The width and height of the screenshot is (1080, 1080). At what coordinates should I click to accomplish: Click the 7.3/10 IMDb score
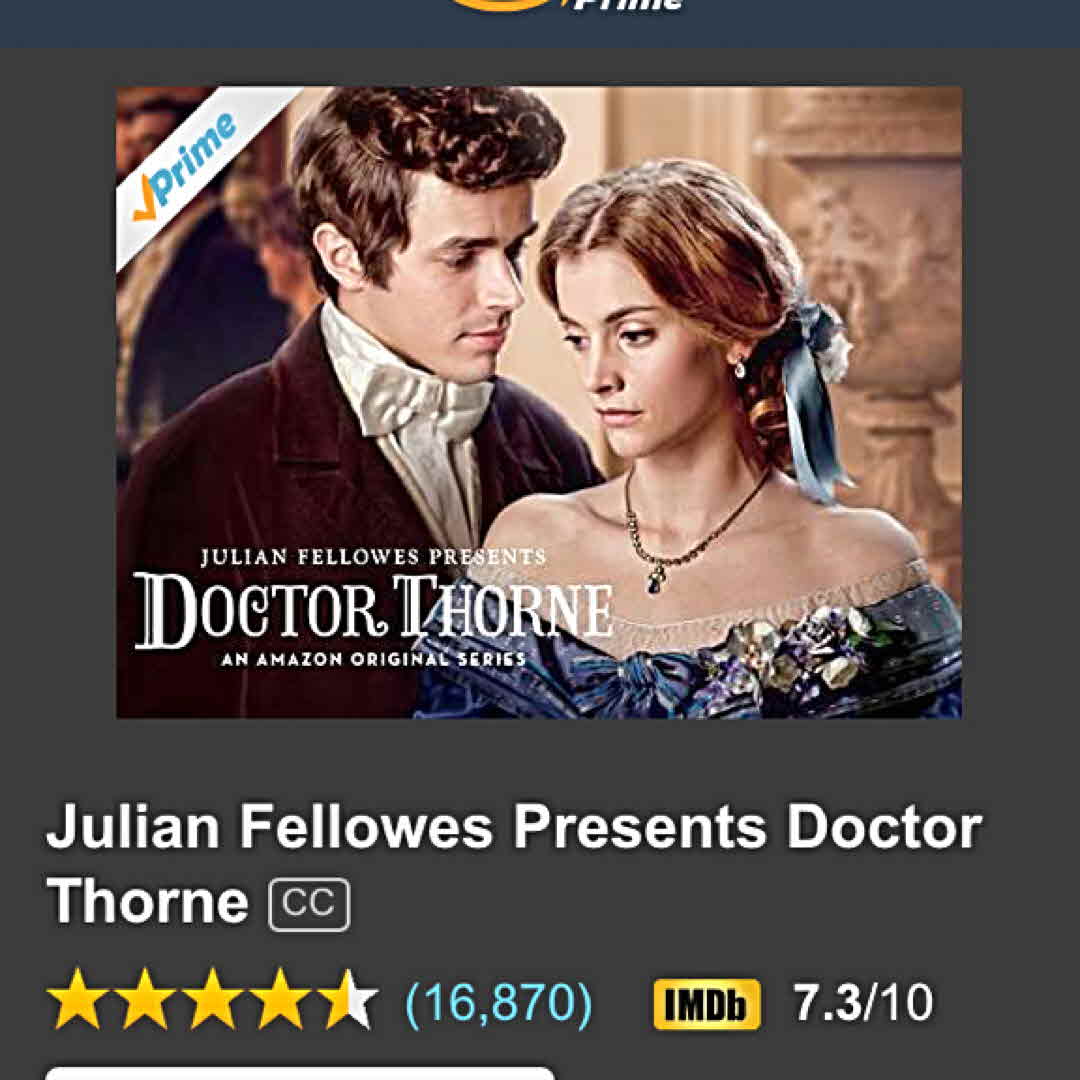(863, 1002)
